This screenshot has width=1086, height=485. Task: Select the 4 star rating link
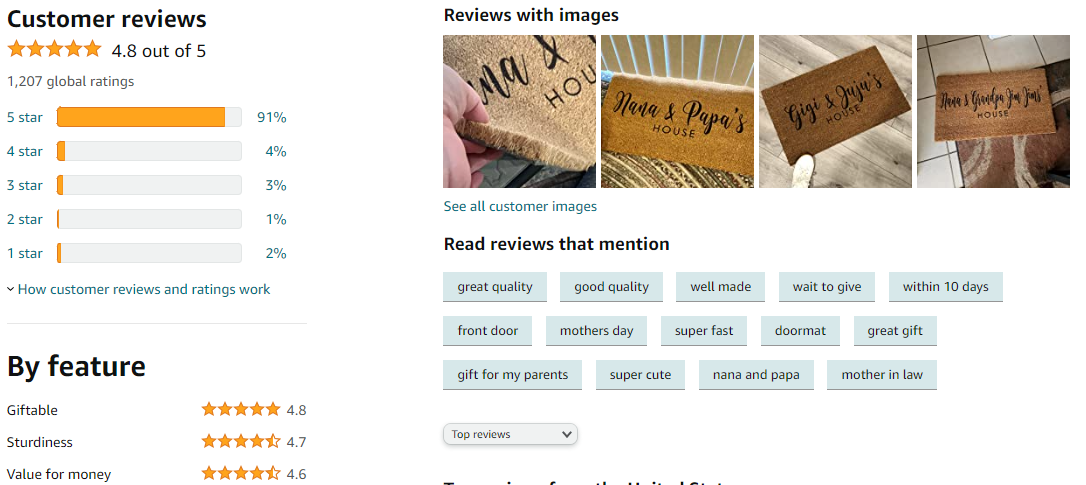(x=25, y=151)
